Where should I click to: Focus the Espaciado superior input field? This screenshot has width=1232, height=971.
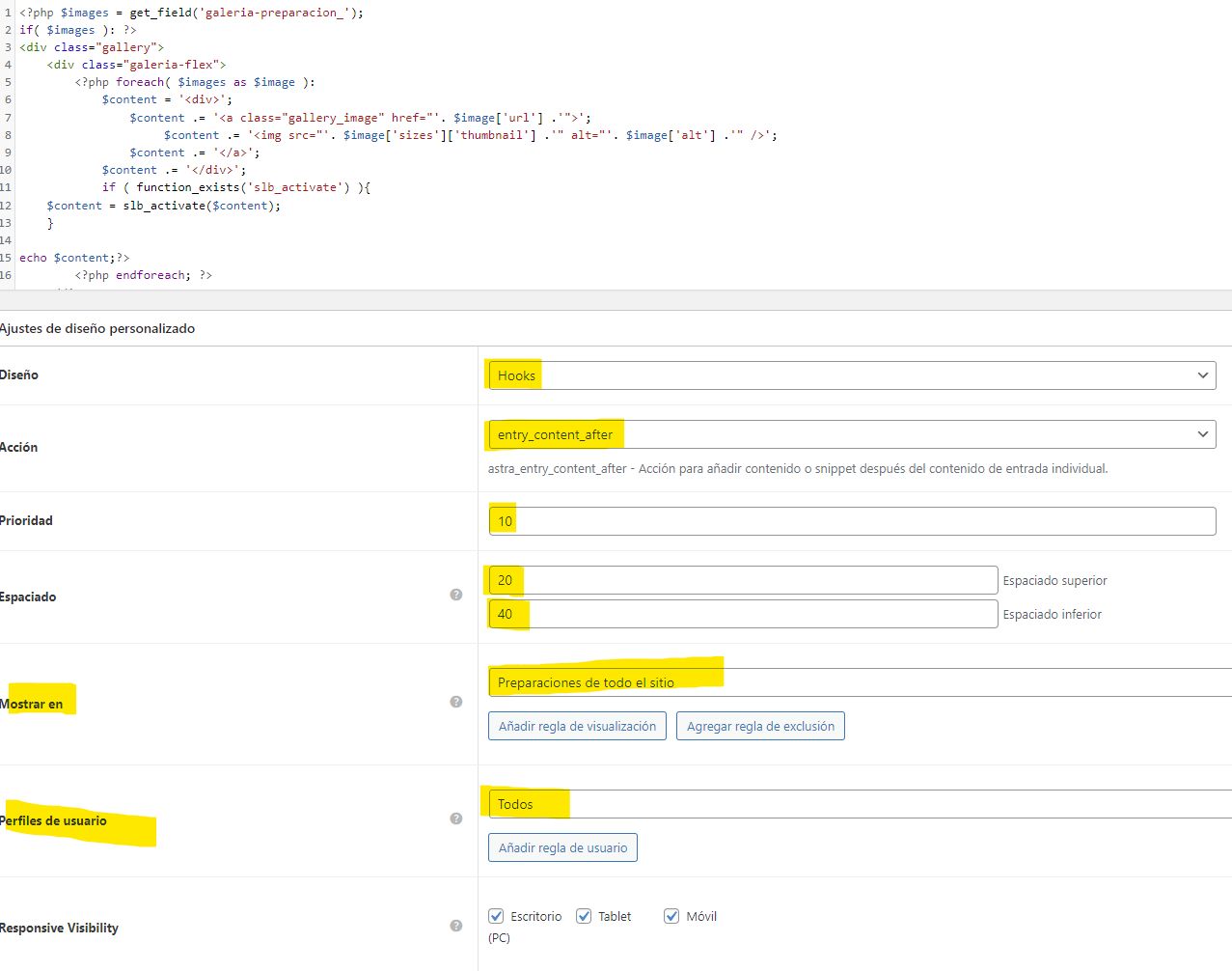pos(743,580)
